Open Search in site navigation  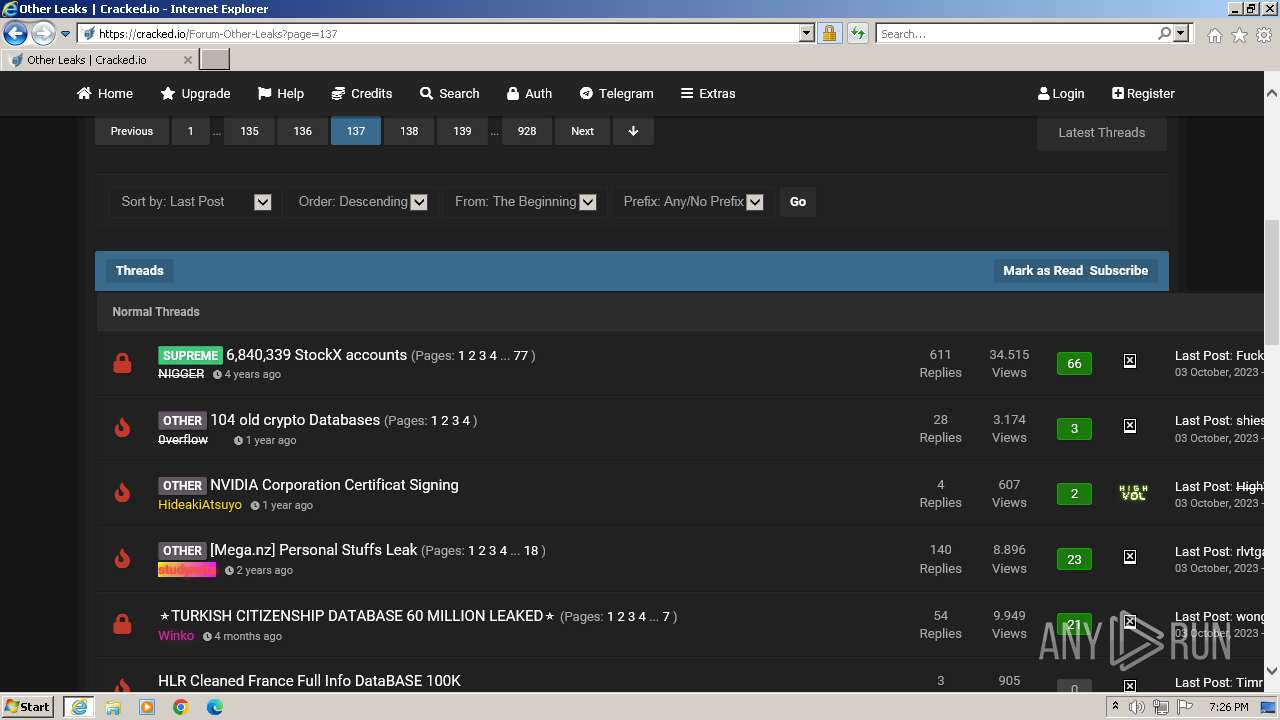449,93
